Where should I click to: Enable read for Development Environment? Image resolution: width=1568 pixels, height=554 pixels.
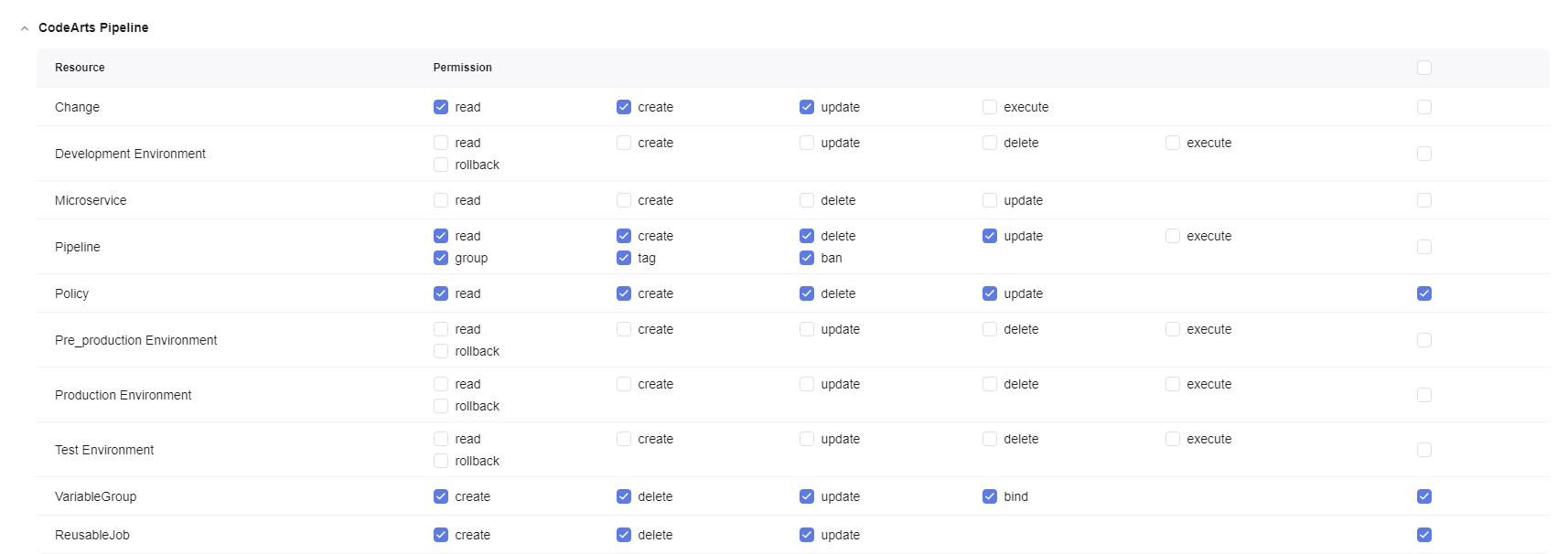tap(441, 143)
